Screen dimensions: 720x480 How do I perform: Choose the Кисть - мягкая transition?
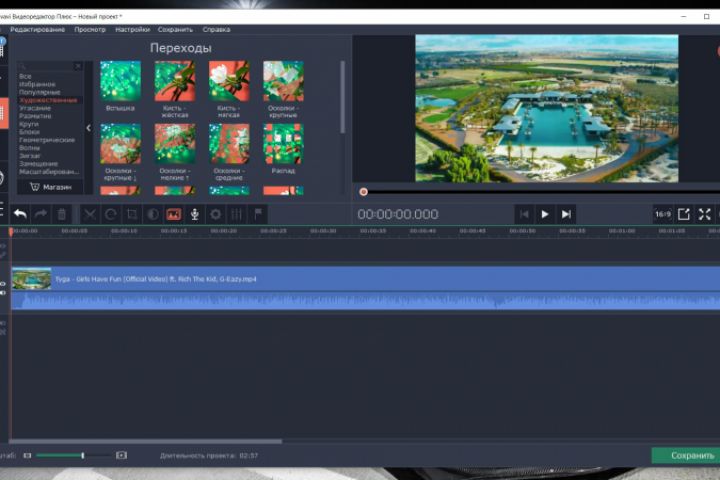click(x=229, y=81)
